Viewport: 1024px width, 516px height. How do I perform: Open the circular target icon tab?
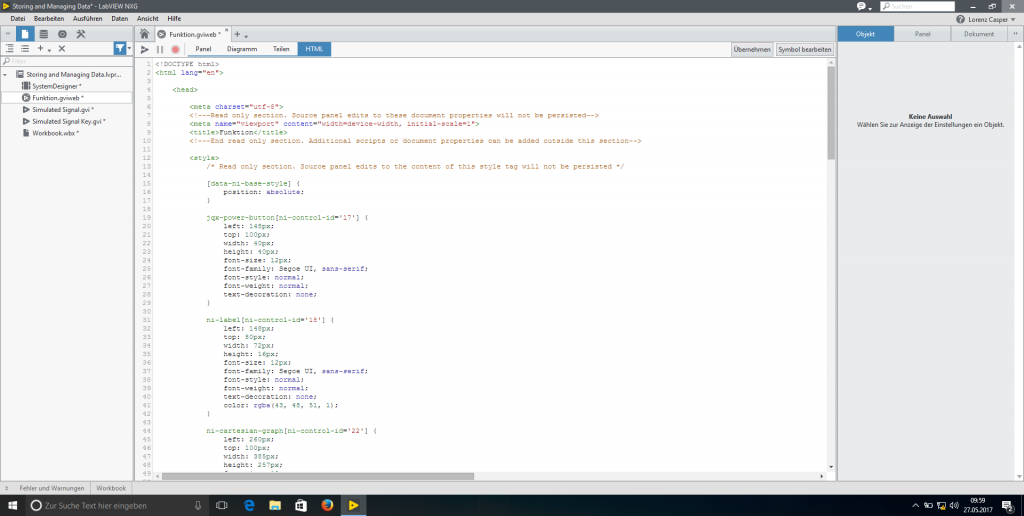click(x=62, y=34)
